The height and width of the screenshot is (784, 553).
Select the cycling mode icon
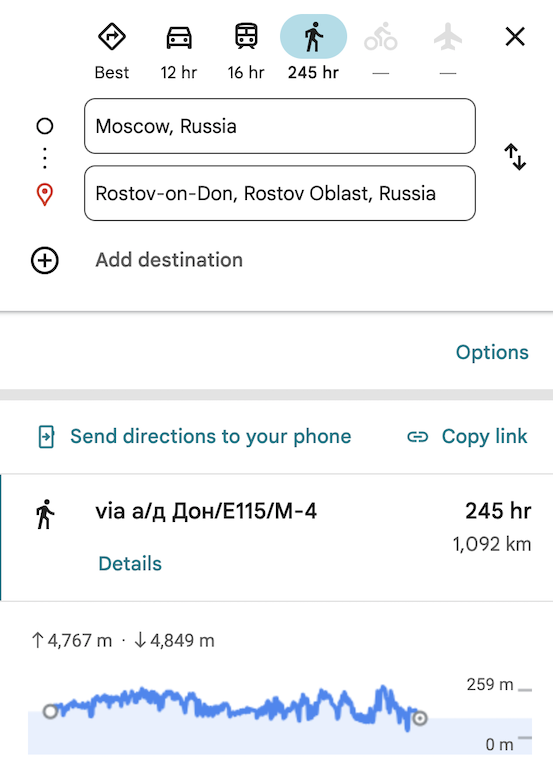pyautogui.click(x=380, y=37)
